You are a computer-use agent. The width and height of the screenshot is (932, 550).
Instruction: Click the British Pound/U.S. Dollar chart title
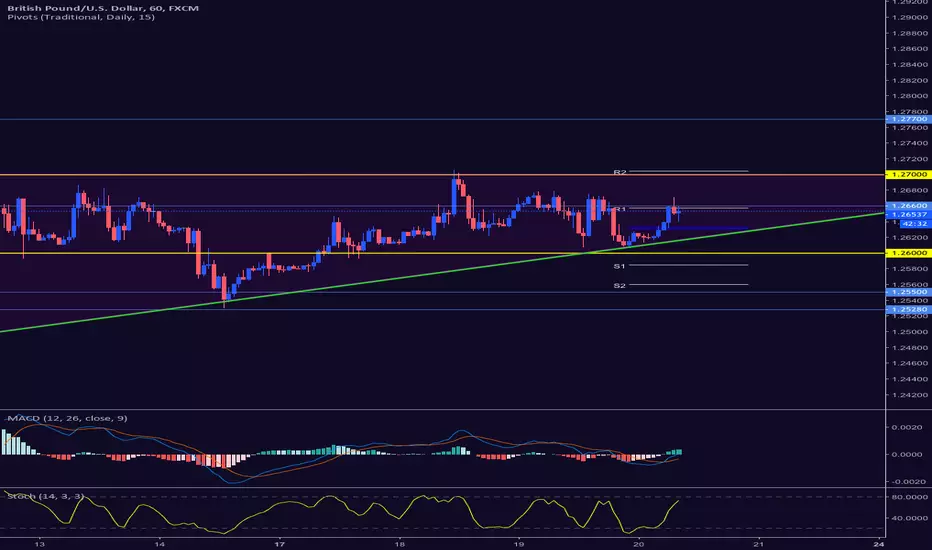click(103, 8)
